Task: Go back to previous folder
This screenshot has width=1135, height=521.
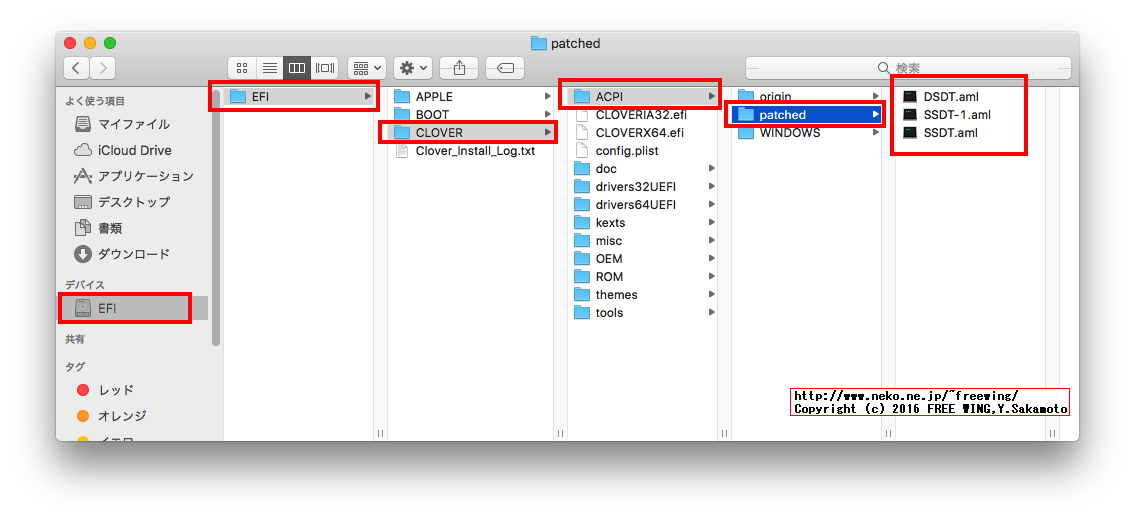Action: tap(77, 68)
